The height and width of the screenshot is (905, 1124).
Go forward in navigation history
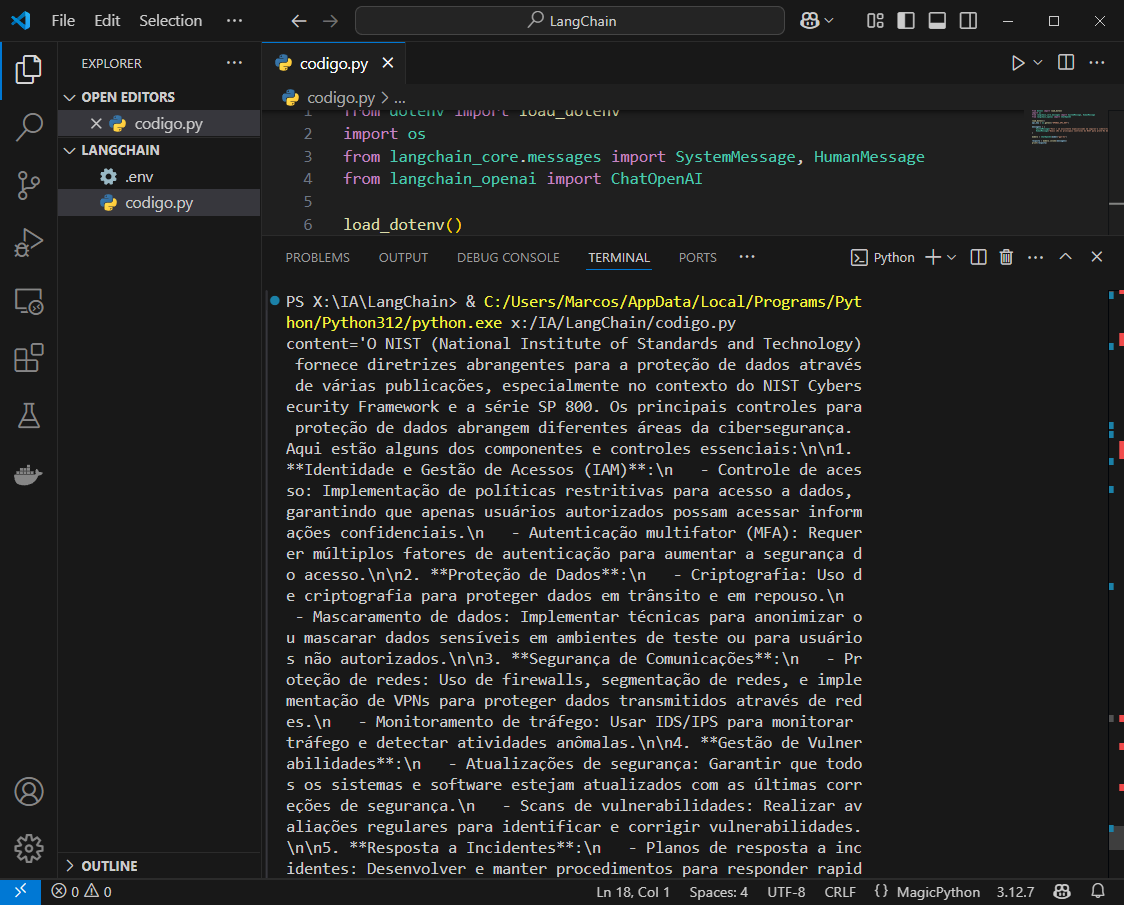tap(330, 21)
